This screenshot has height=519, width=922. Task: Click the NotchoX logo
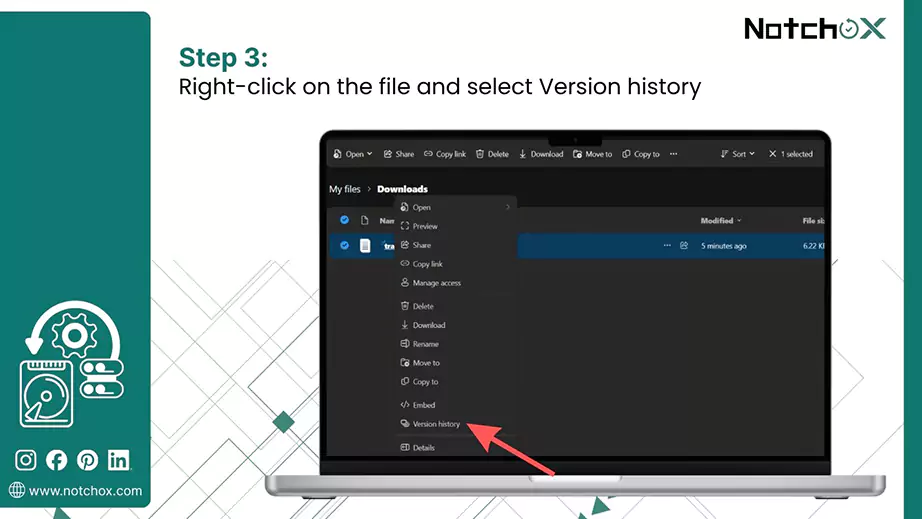pos(815,28)
